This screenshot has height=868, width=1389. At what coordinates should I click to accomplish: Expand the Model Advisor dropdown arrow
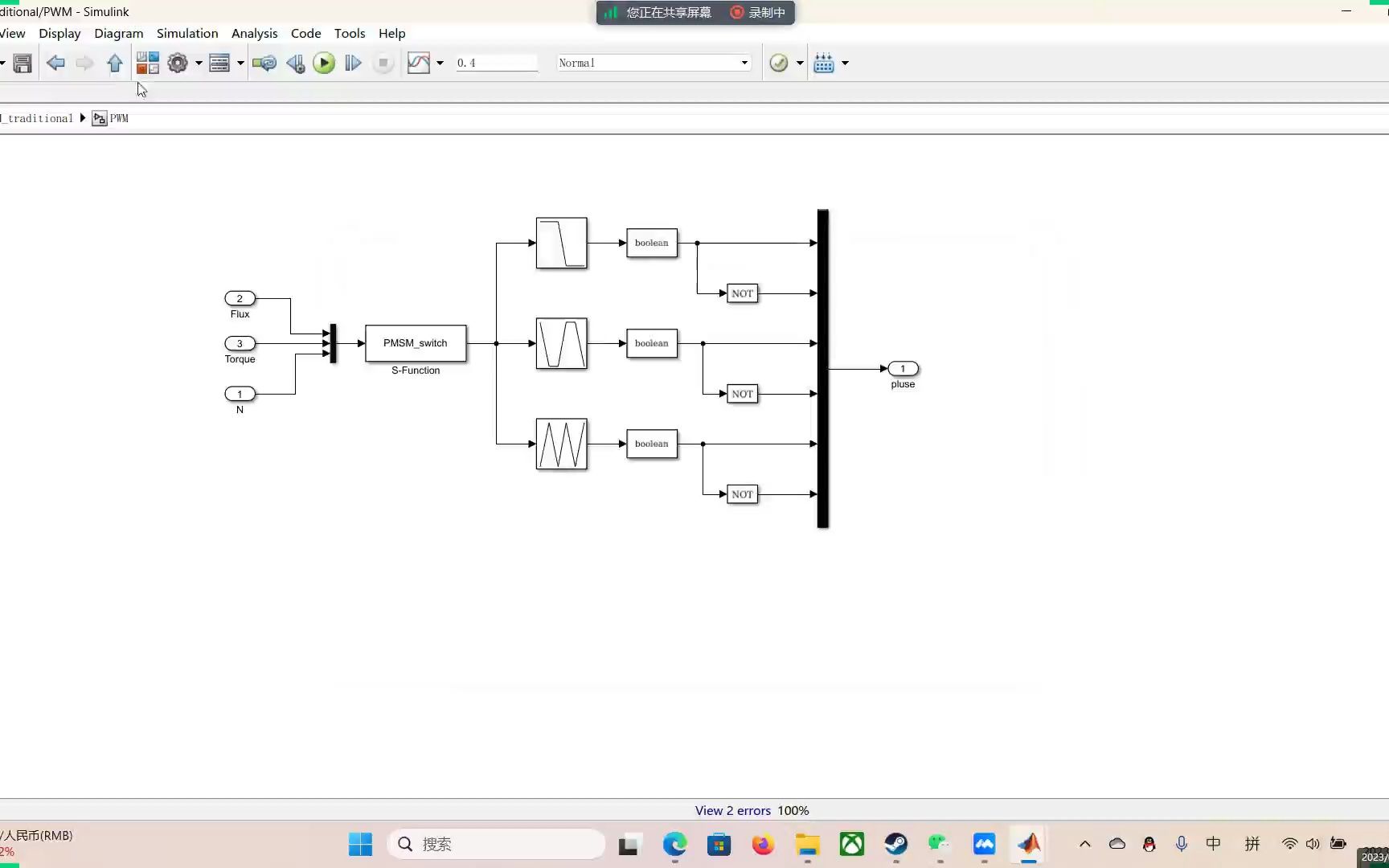click(x=800, y=63)
